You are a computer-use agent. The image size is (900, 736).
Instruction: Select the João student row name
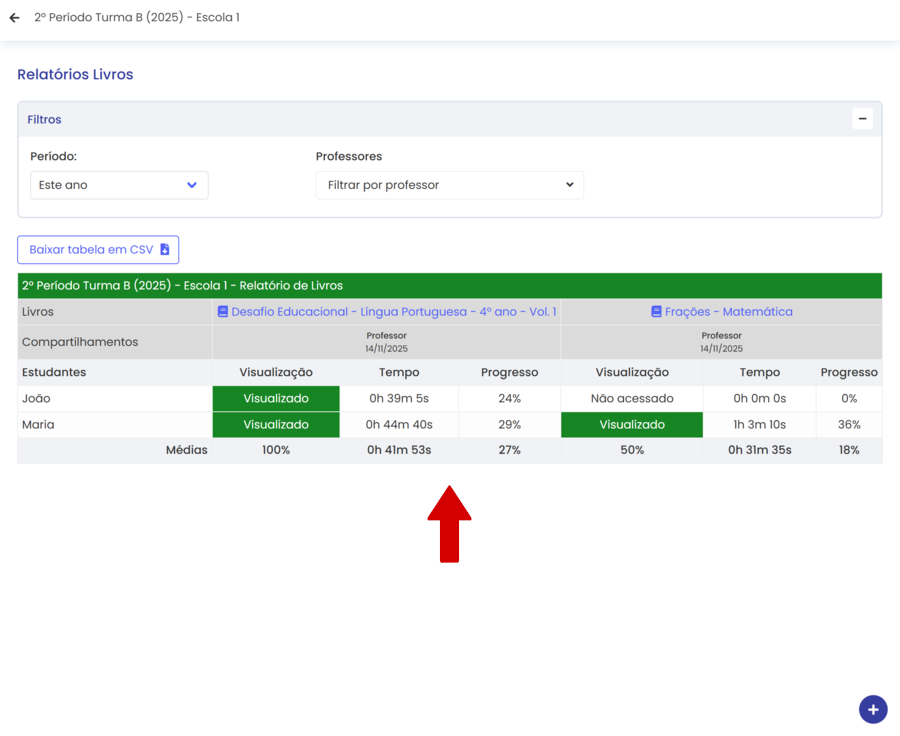(x=36, y=399)
